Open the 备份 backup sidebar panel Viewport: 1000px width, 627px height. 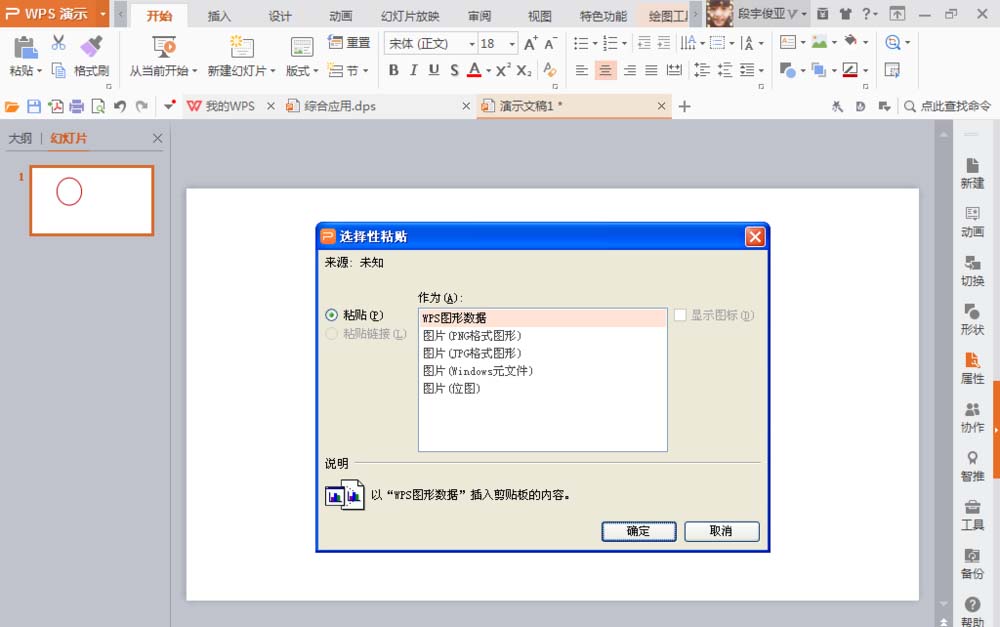click(x=972, y=564)
